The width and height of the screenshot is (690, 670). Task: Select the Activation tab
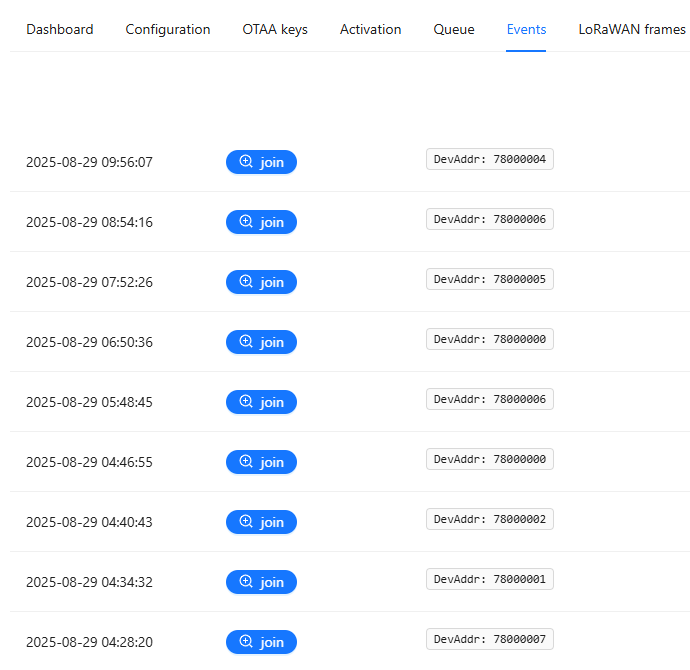[370, 29]
